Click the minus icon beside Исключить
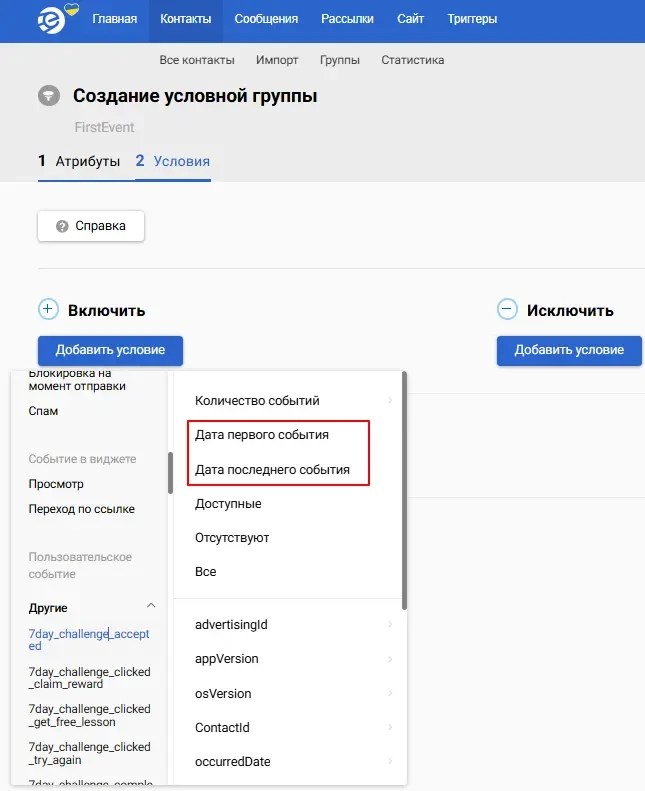 (x=507, y=310)
